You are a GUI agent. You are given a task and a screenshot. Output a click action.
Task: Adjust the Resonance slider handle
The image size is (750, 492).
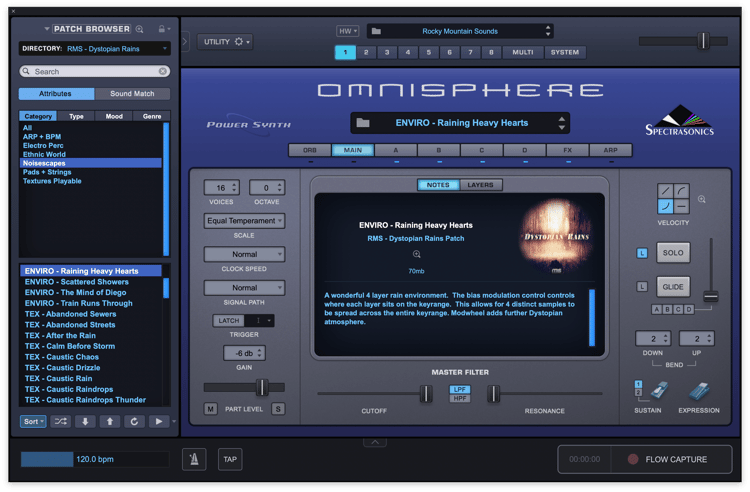494,394
